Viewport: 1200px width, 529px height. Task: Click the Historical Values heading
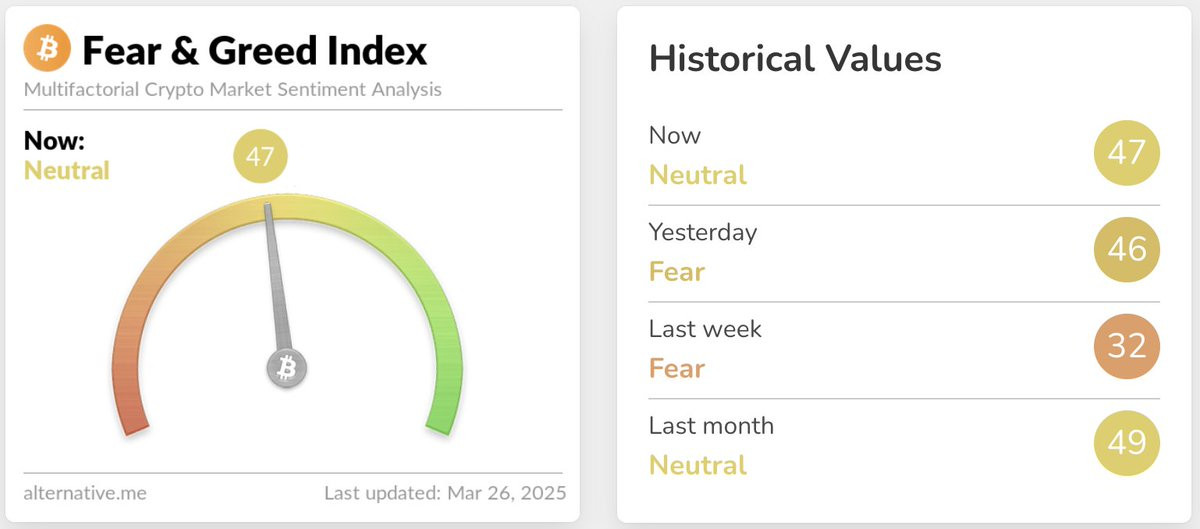click(x=795, y=59)
